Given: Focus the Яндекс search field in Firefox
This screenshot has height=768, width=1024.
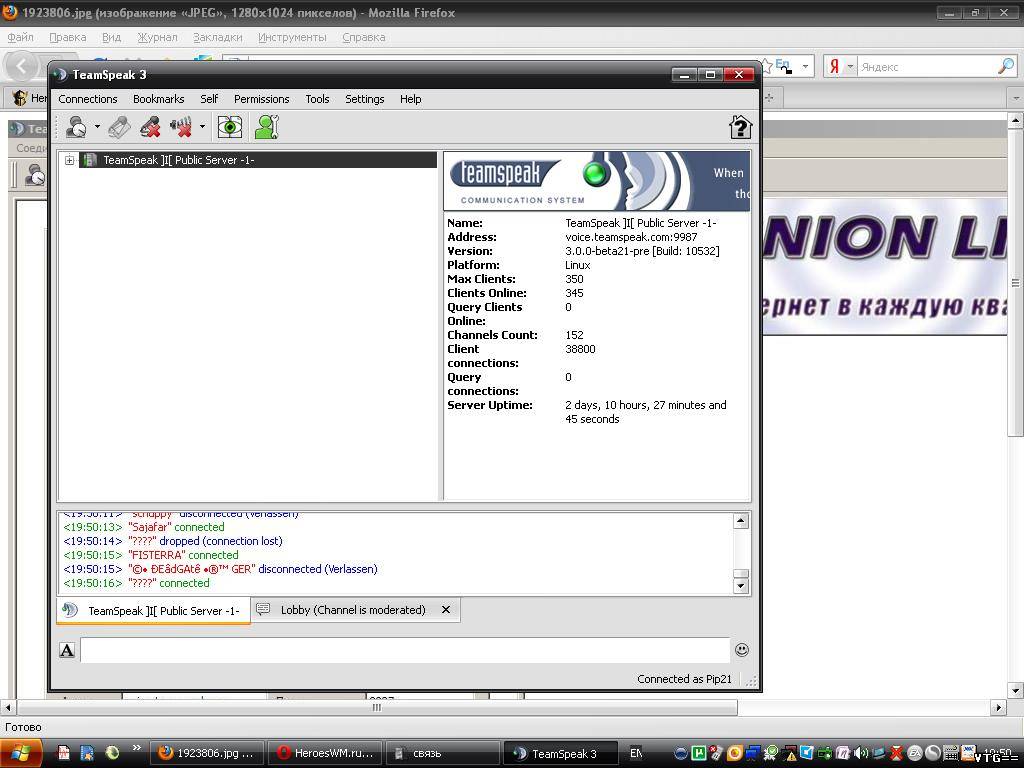Looking at the screenshot, I should (x=927, y=67).
